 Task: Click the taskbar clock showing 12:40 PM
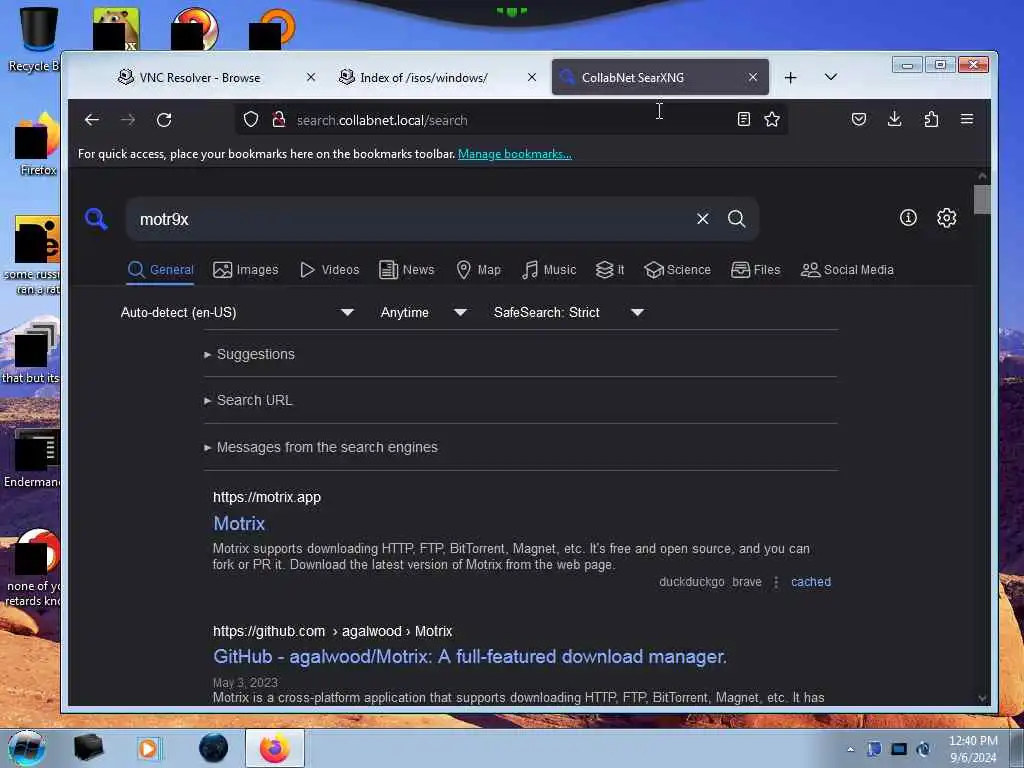click(x=973, y=749)
